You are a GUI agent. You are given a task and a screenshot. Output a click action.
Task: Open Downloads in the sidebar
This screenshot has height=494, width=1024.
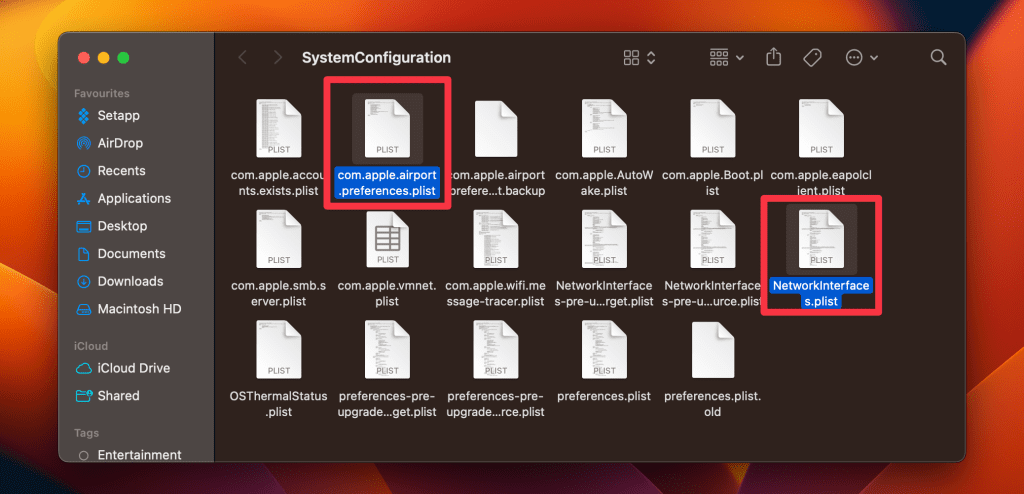118,281
